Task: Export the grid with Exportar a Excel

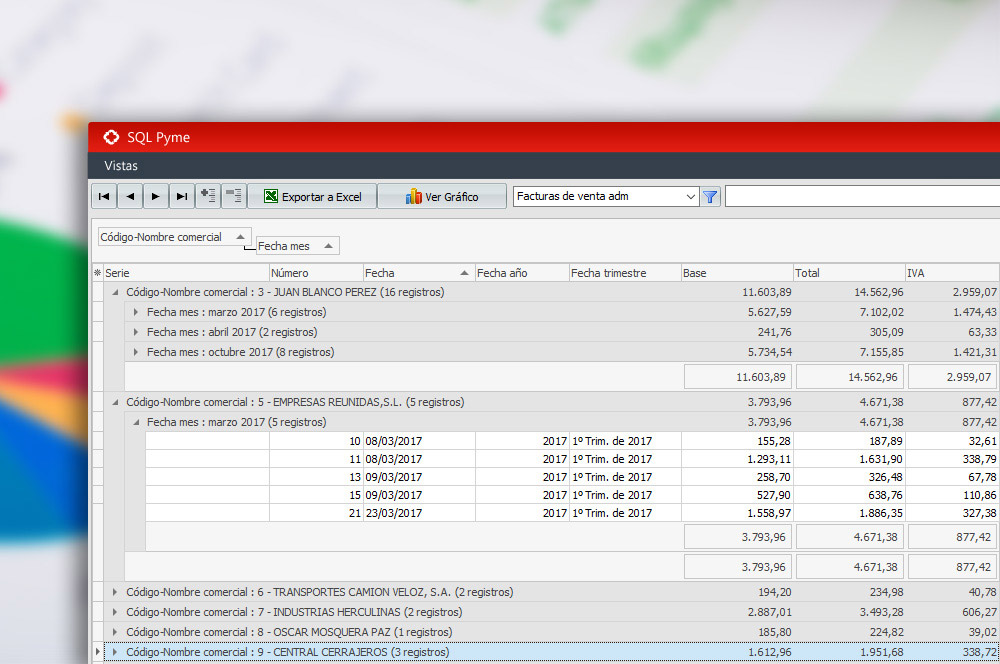Action: coord(312,197)
